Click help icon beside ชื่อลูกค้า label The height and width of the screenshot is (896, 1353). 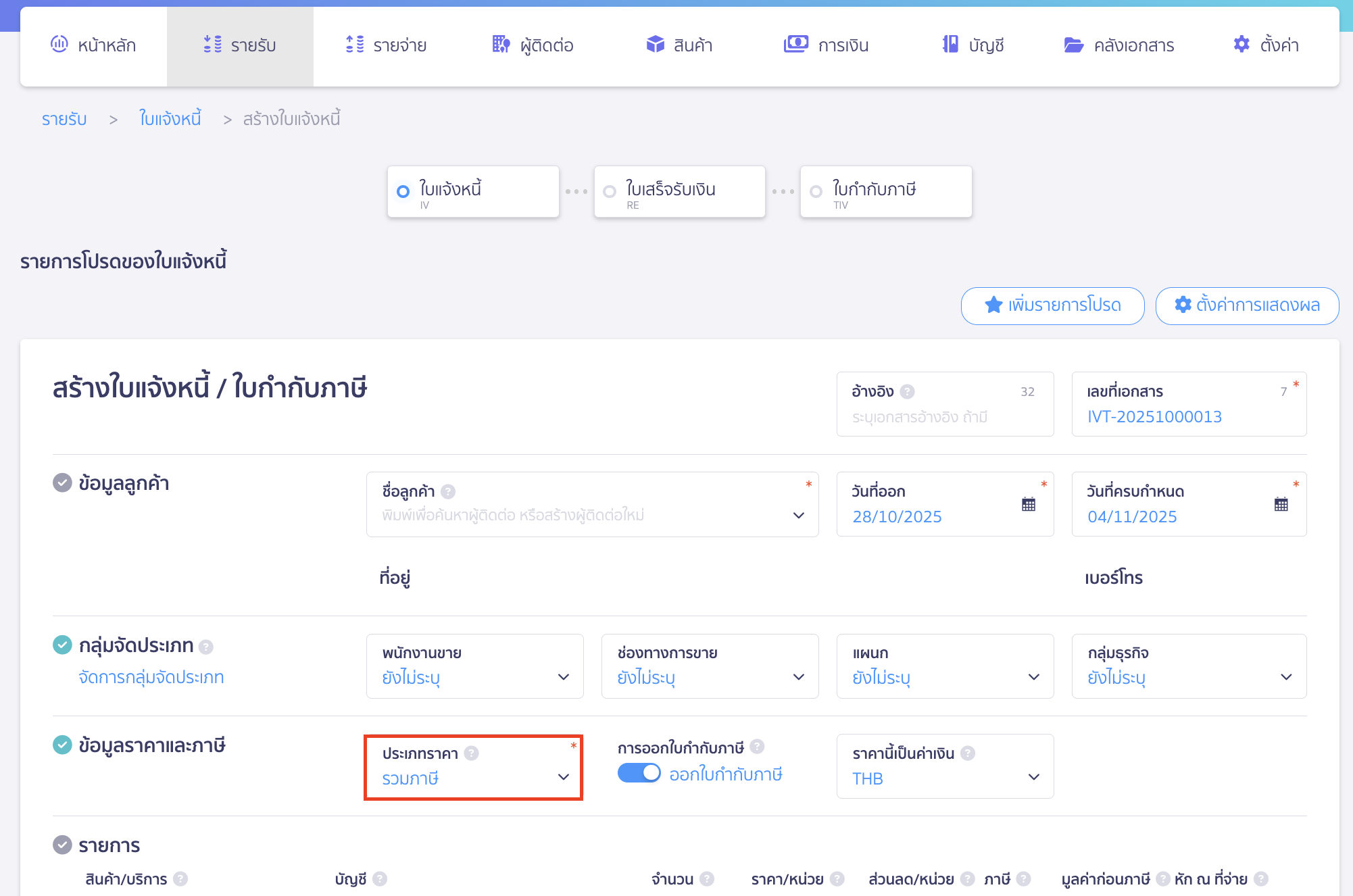pos(448,491)
